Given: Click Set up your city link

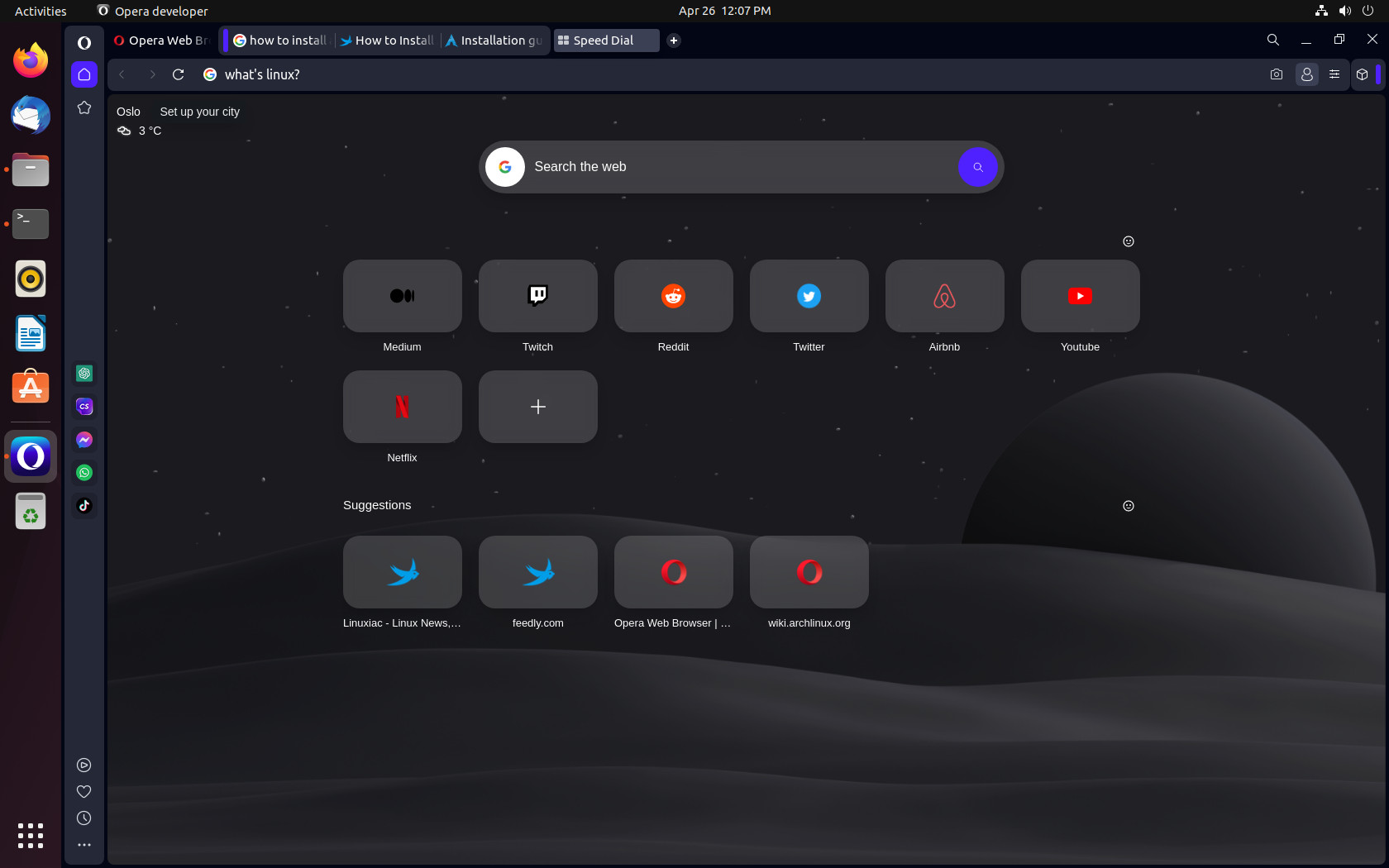Looking at the screenshot, I should coord(200,112).
